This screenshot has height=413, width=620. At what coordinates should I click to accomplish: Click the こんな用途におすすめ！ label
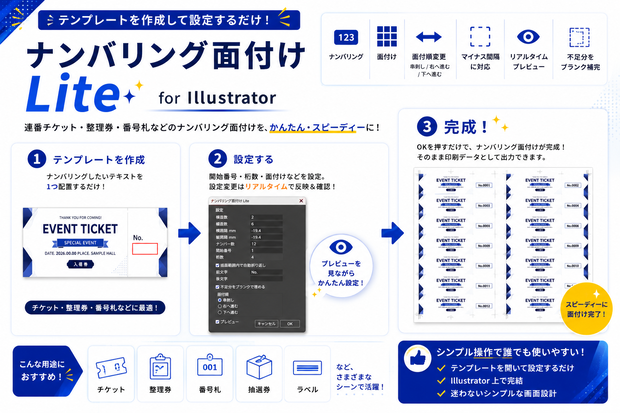42,370
